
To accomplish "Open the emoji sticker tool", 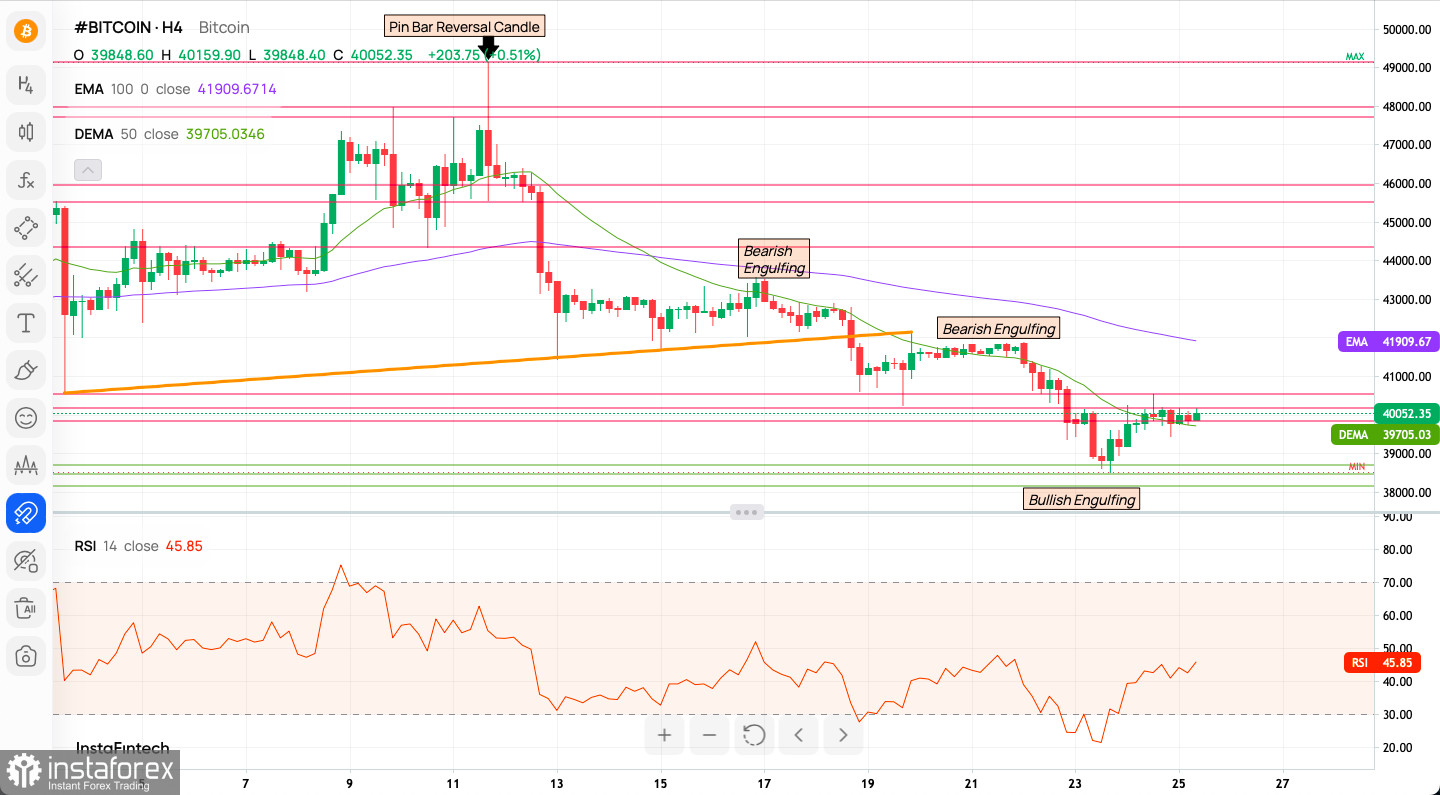I will (x=26, y=418).
